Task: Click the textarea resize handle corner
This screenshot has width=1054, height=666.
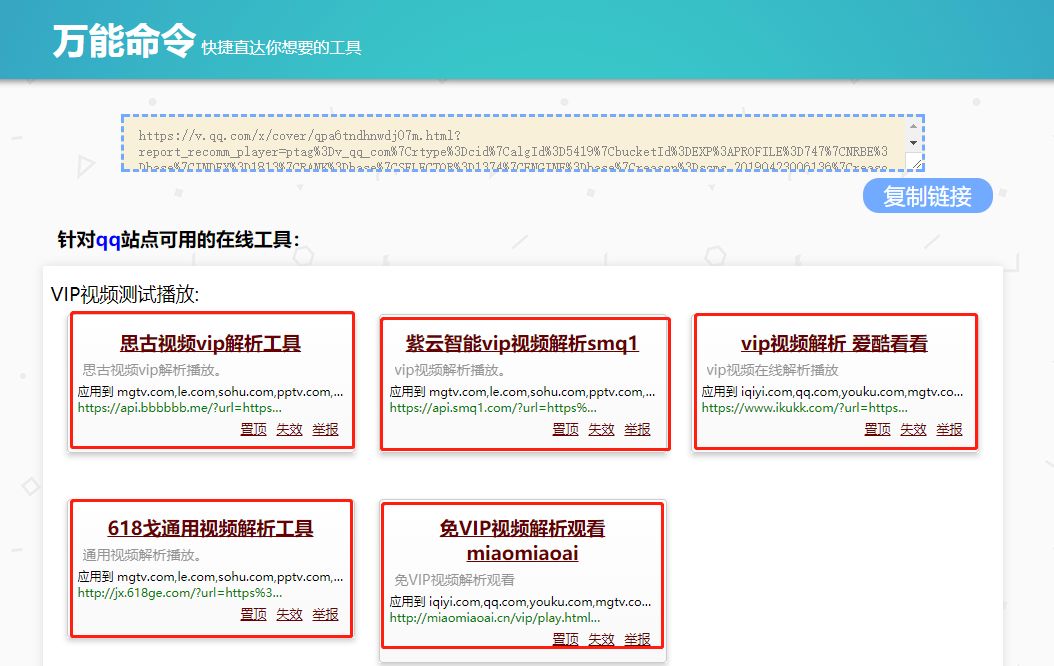Action: [916, 163]
